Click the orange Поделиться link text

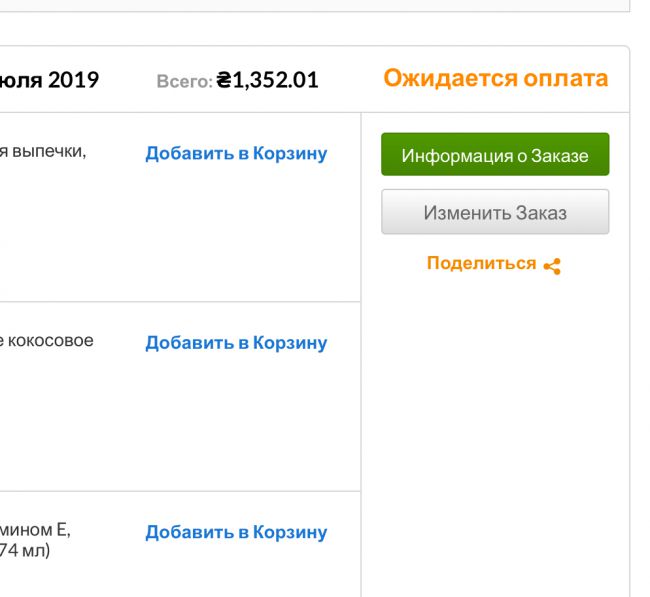tap(481, 264)
